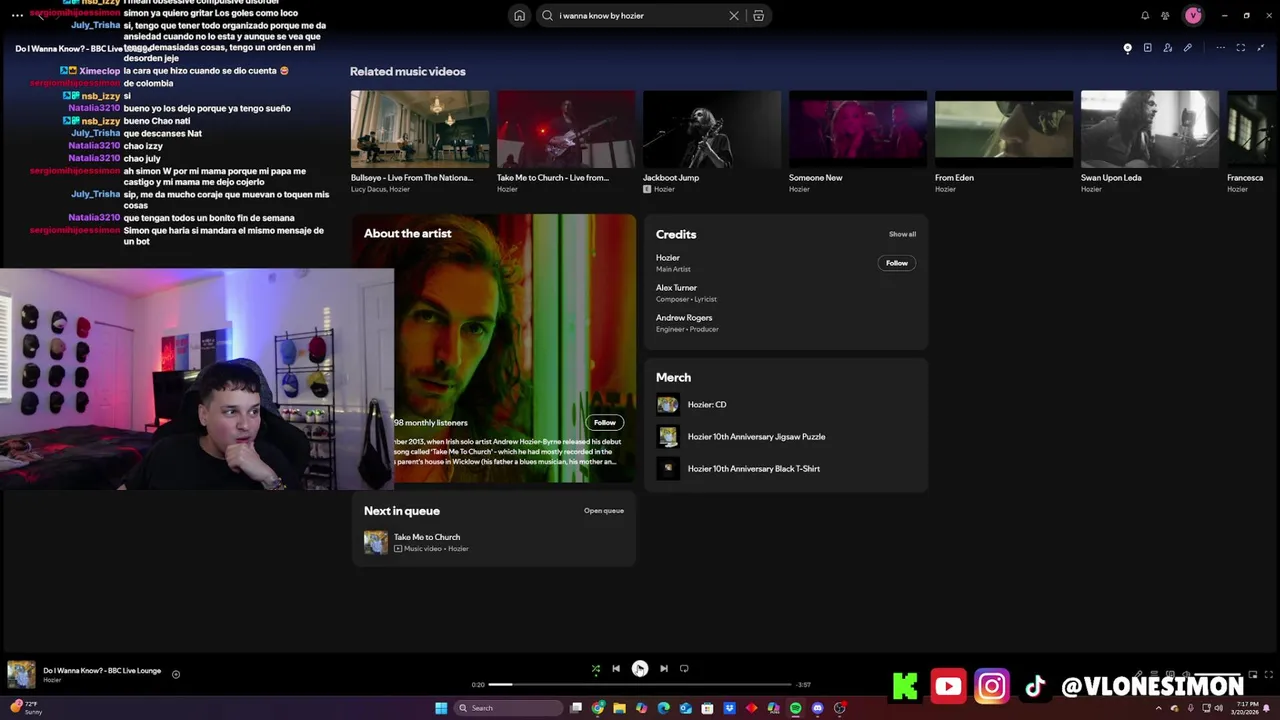Adjust the volume slider in the player bar
This screenshot has width=1280, height=720.
tap(1215, 675)
